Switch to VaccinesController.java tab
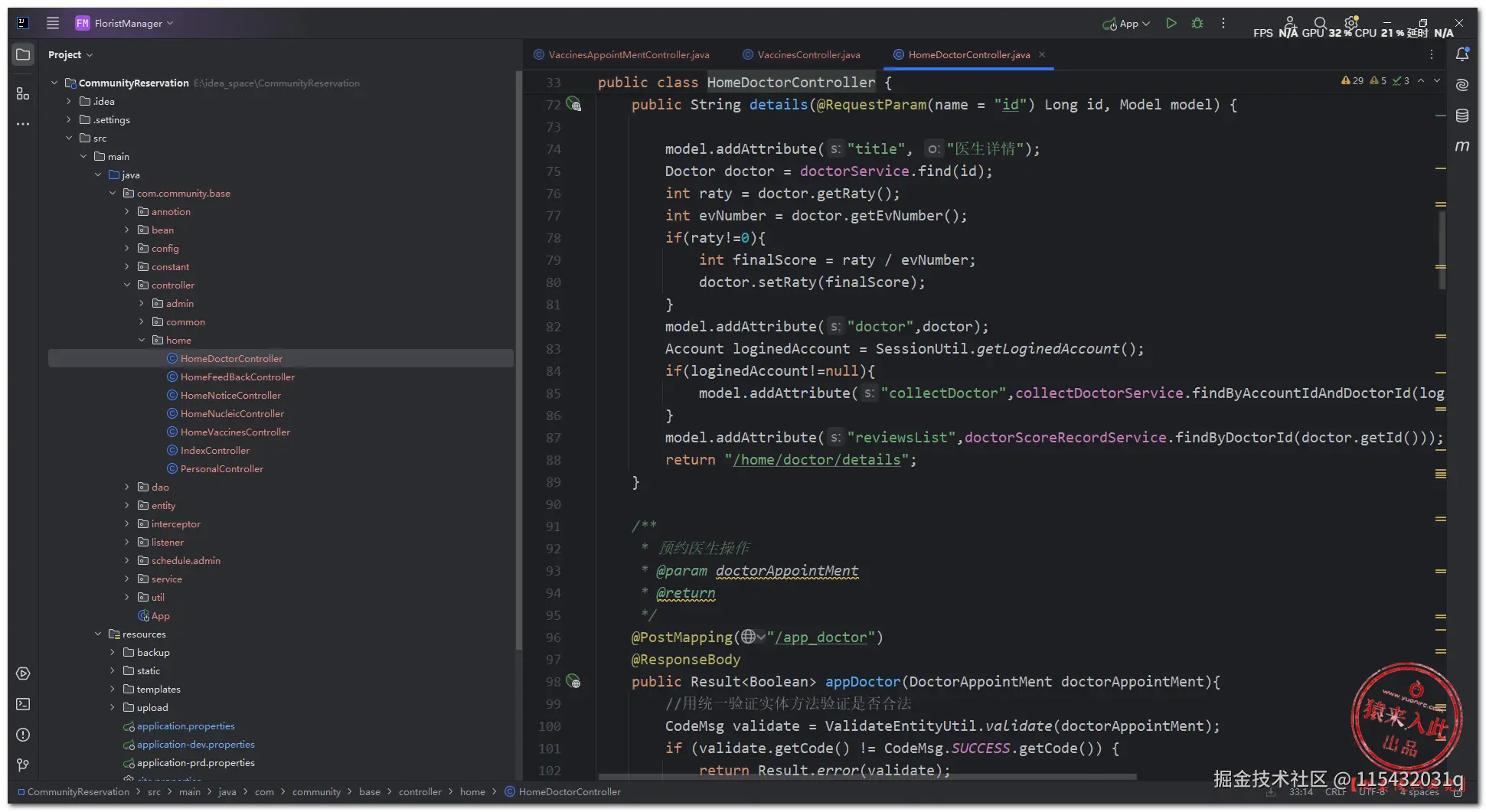The width and height of the screenshot is (1486, 812). [802, 54]
